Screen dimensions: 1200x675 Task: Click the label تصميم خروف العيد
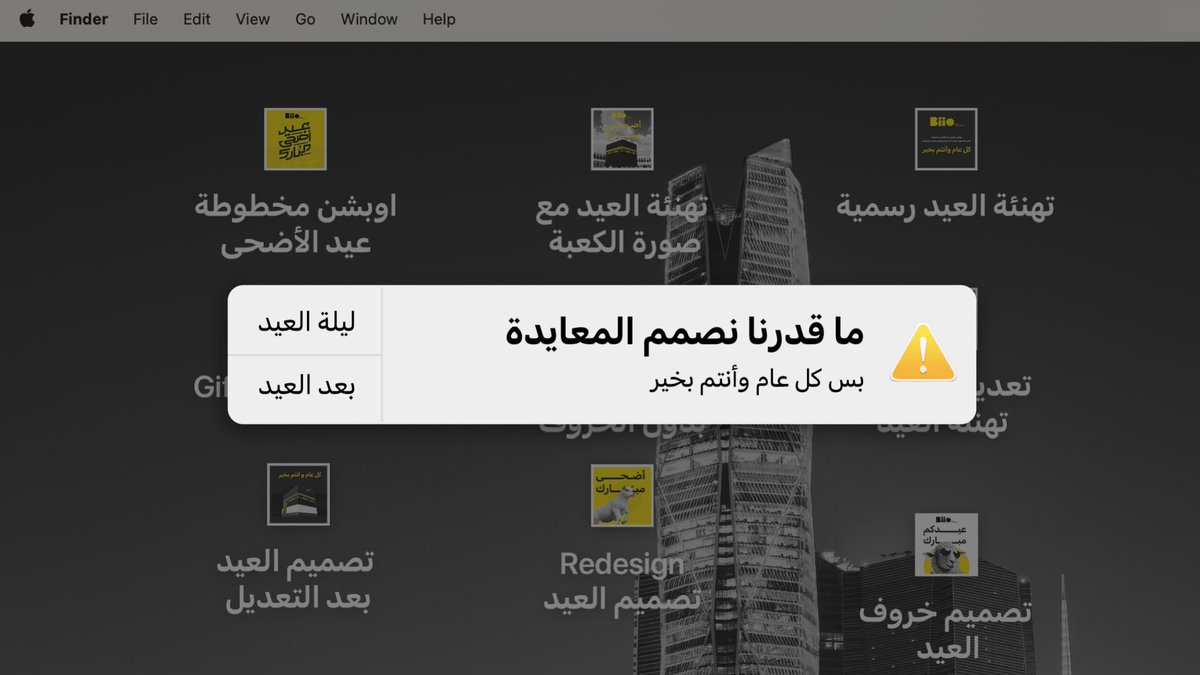(x=945, y=630)
